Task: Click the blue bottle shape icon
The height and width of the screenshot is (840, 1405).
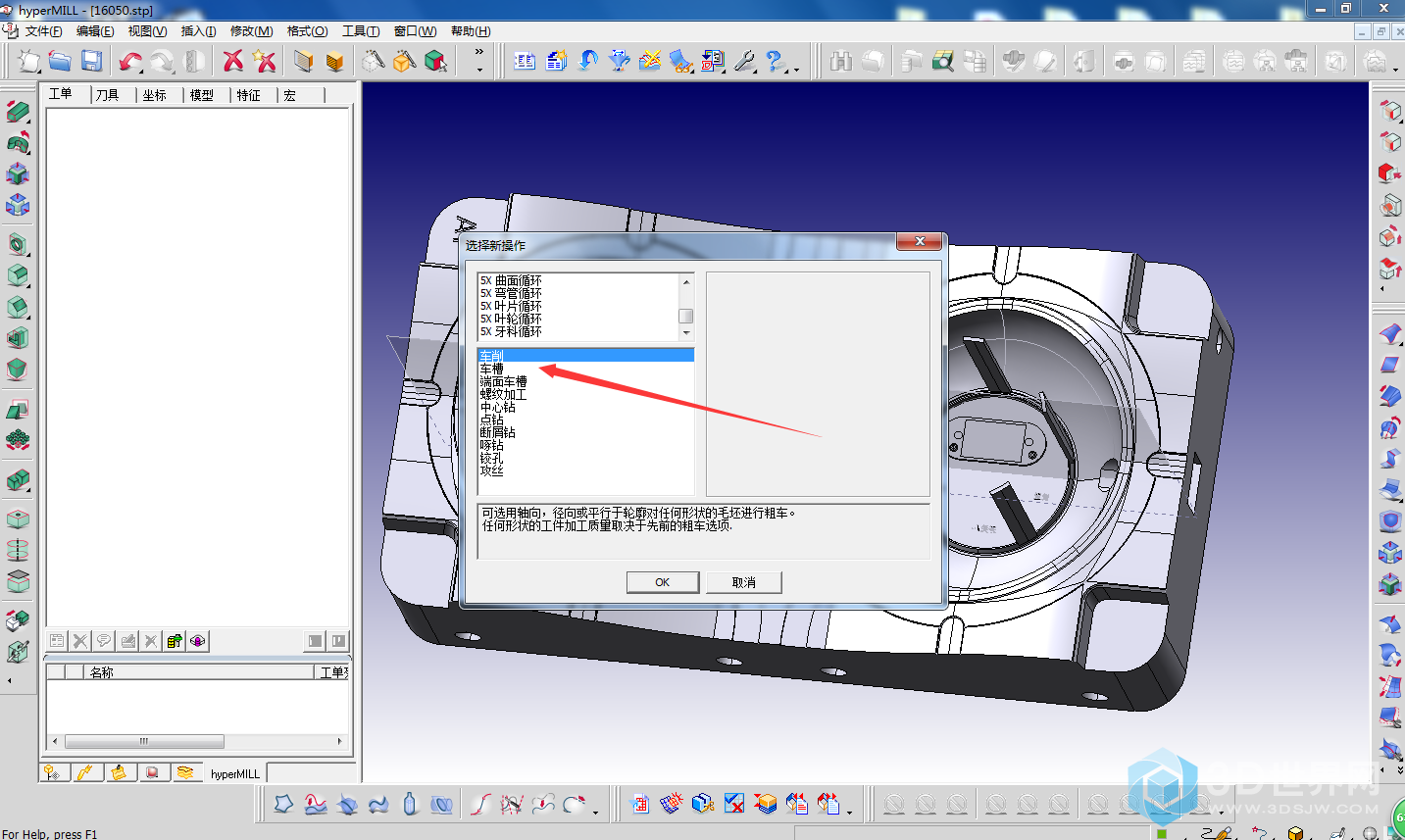Action: tap(410, 804)
